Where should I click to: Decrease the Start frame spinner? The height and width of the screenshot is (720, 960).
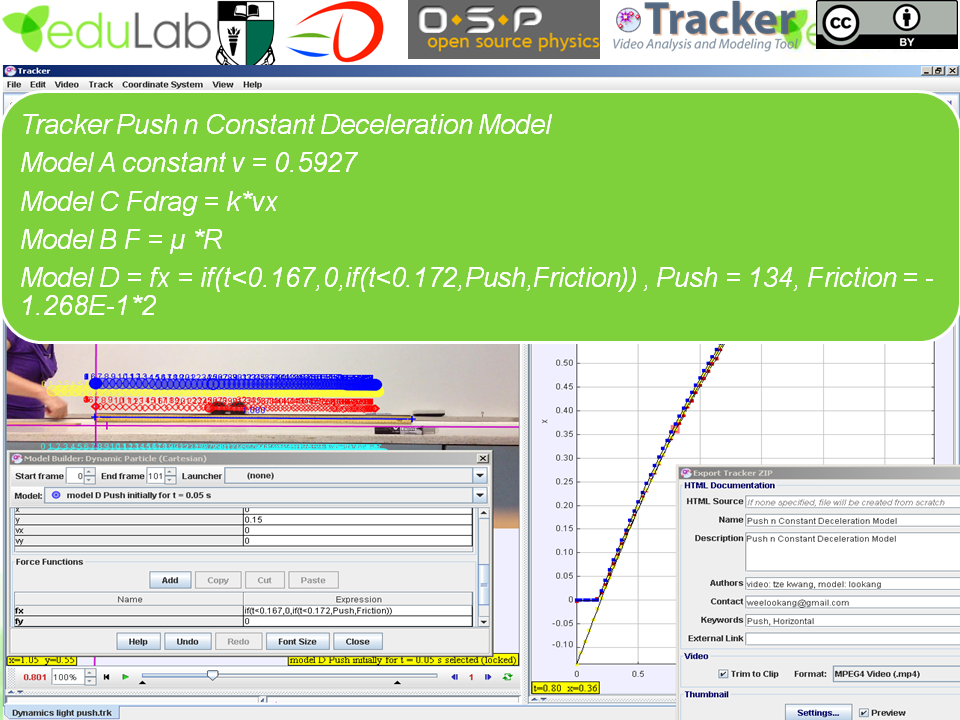[89, 479]
